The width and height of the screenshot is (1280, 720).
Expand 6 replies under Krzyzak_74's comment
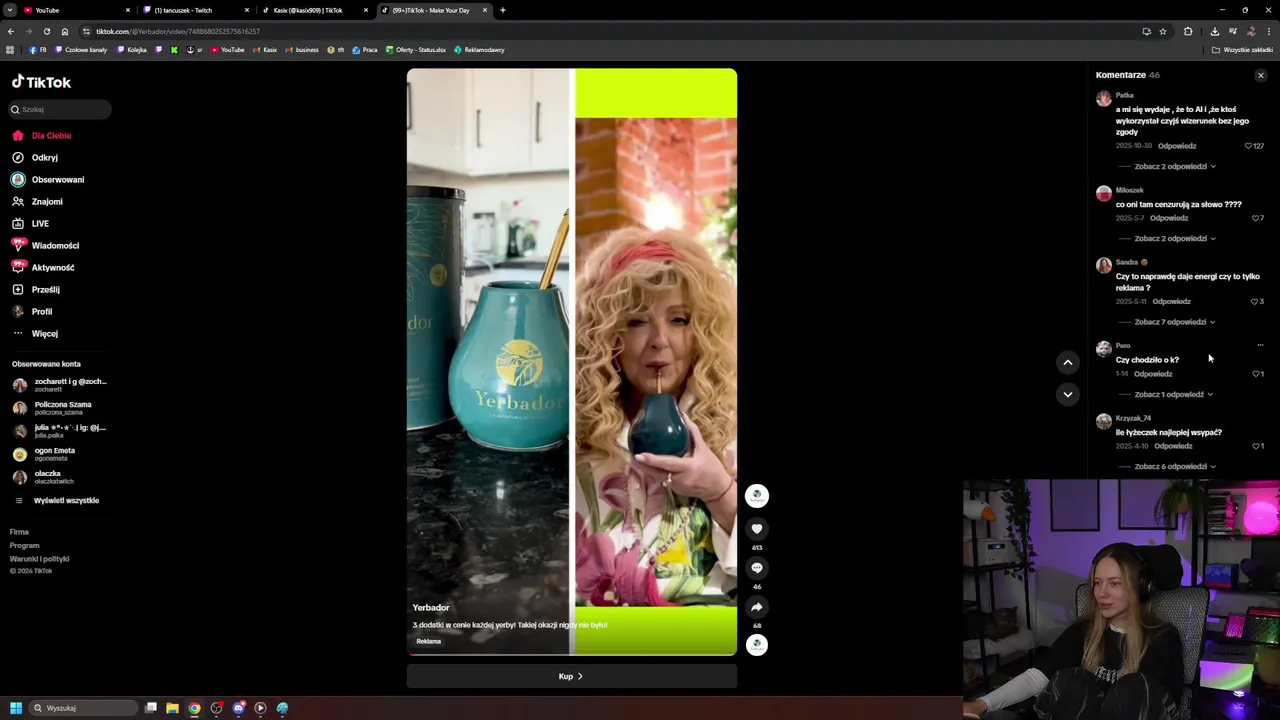1175,466
